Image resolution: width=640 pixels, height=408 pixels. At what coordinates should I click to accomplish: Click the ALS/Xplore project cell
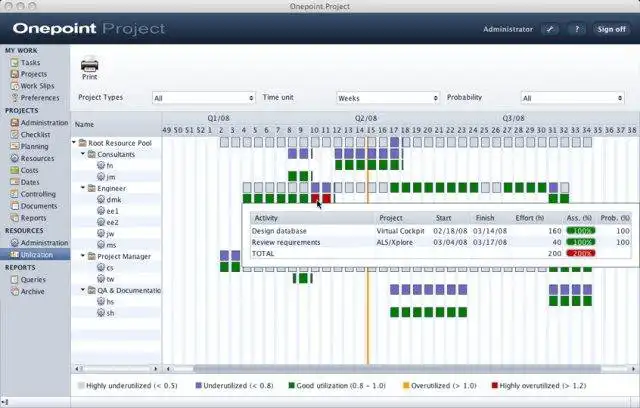coord(394,242)
